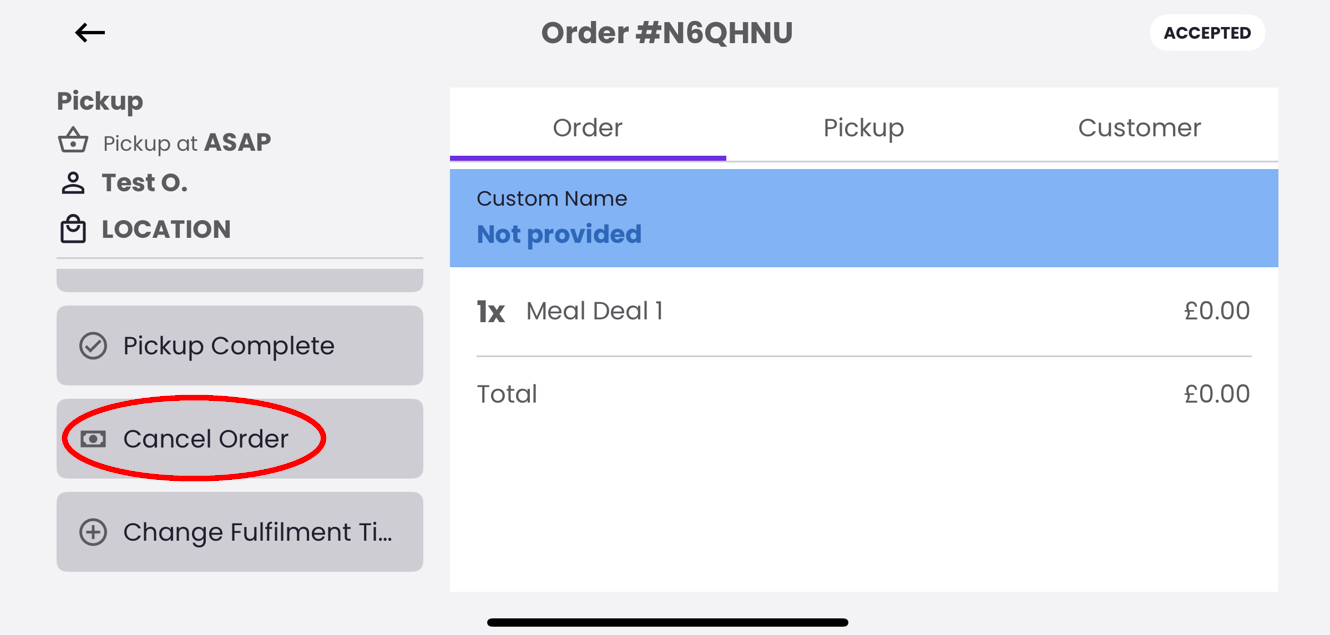Tap the home indicator bar at bottom
Screen dimensions: 1330x635
[667, 622]
